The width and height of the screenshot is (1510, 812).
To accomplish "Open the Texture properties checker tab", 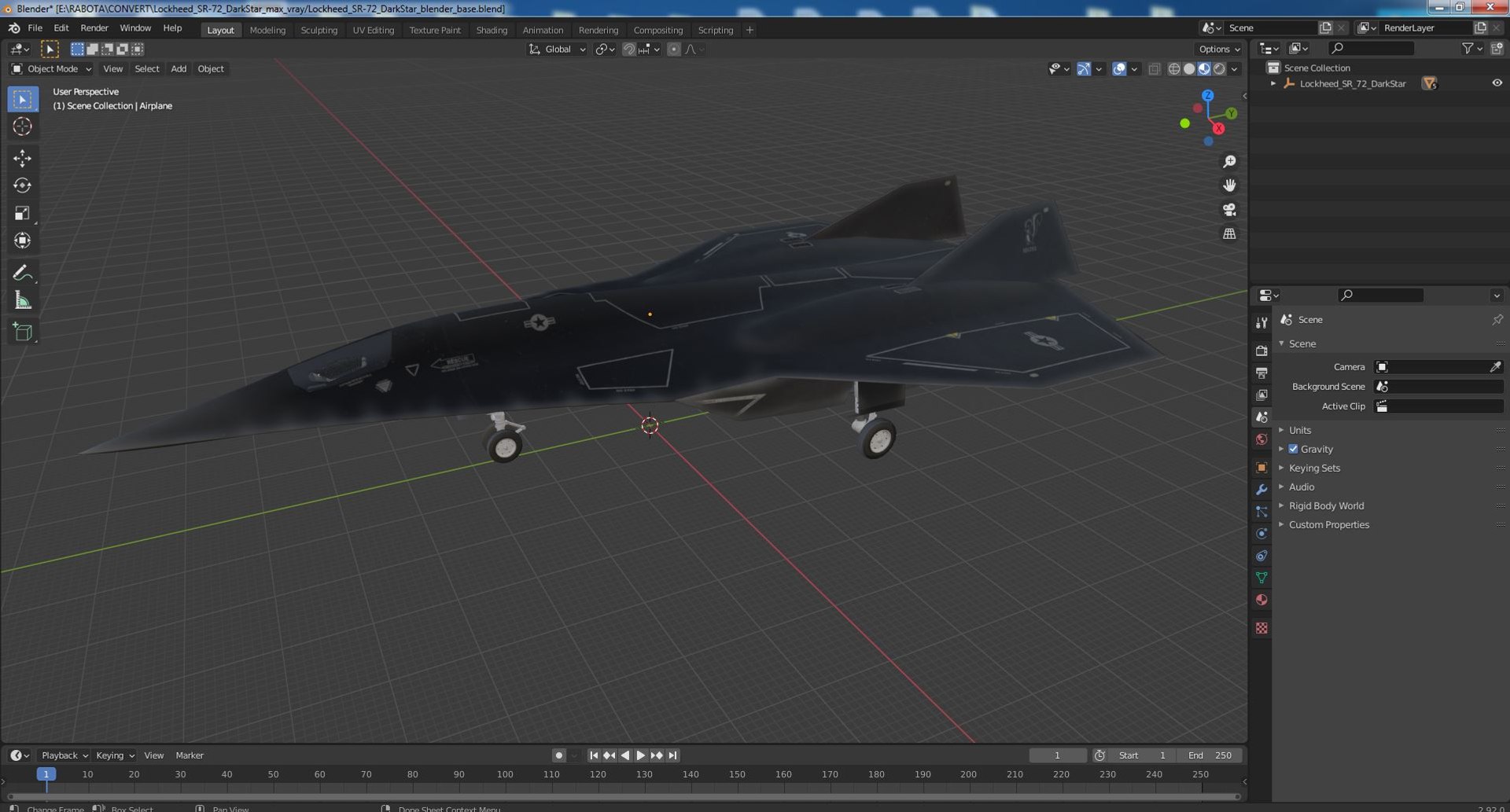I will (1261, 628).
